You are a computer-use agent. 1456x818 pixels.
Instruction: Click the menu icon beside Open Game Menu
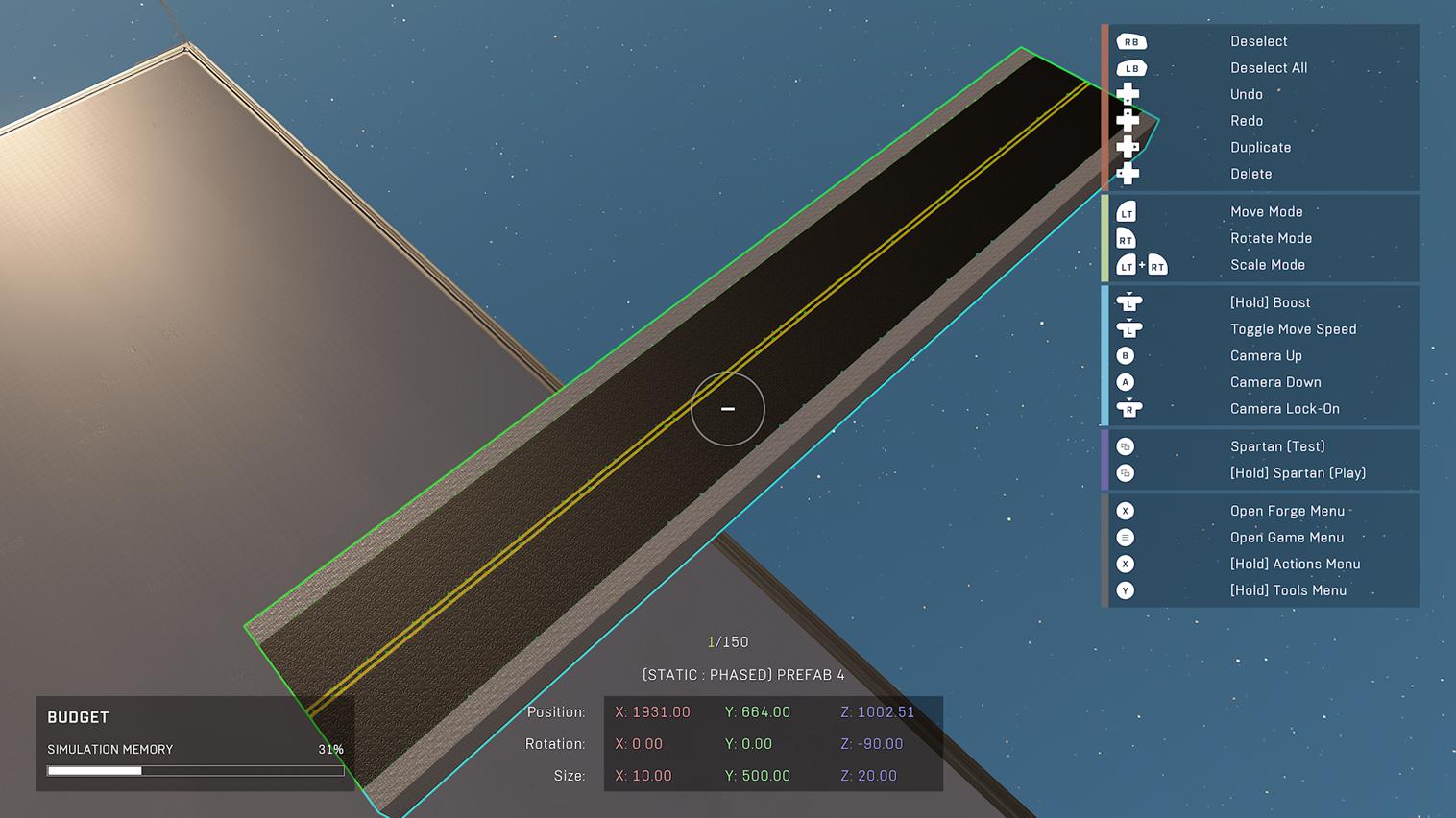pyautogui.click(x=1126, y=538)
